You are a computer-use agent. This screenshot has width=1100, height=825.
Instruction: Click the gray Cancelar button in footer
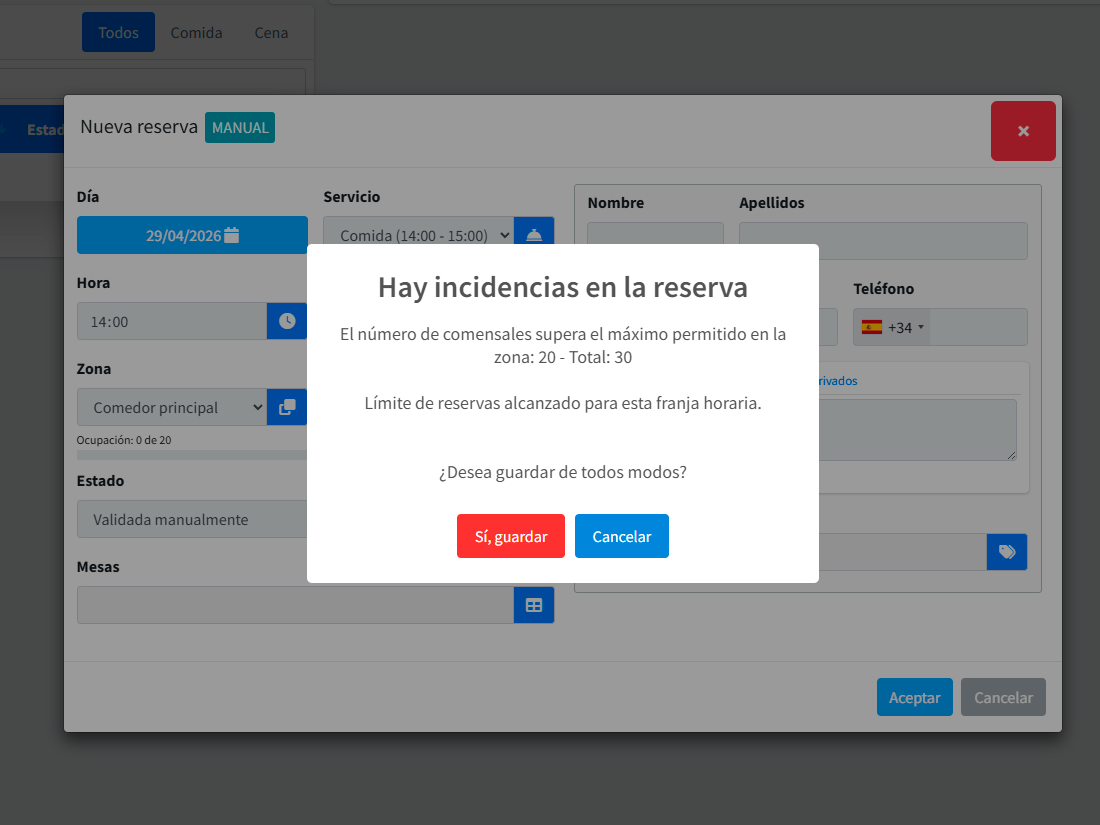(1003, 697)
